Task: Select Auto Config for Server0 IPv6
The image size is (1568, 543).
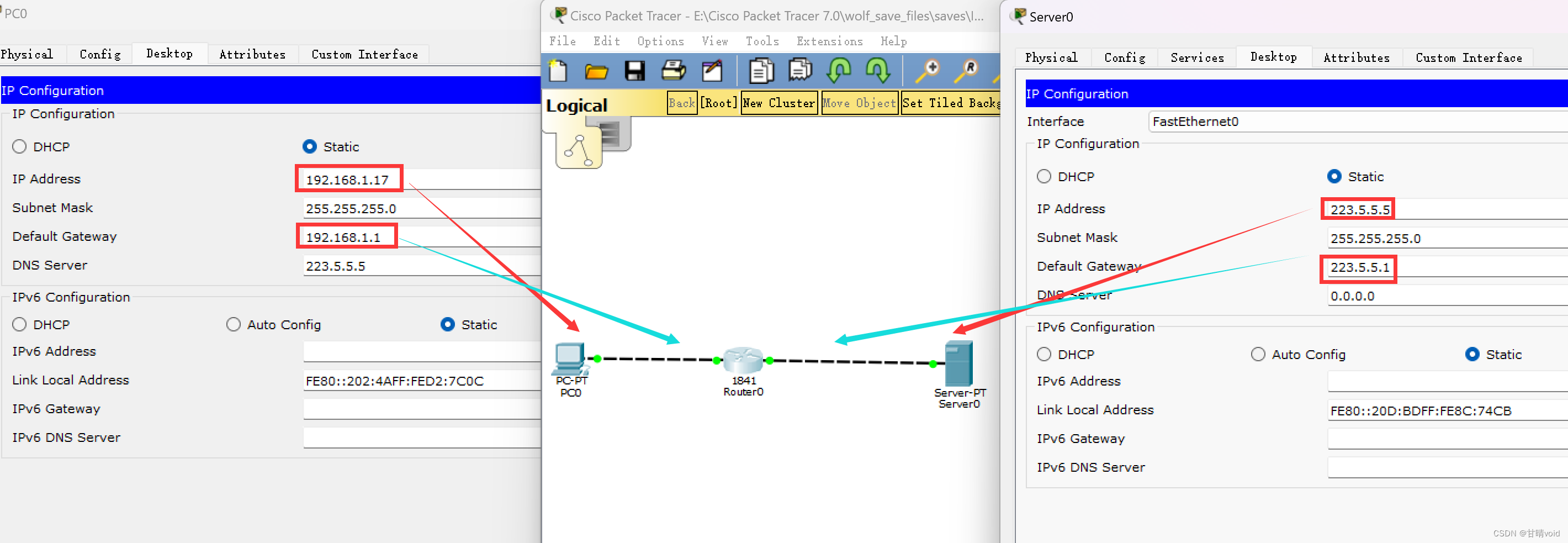Action: (1258, 354)
